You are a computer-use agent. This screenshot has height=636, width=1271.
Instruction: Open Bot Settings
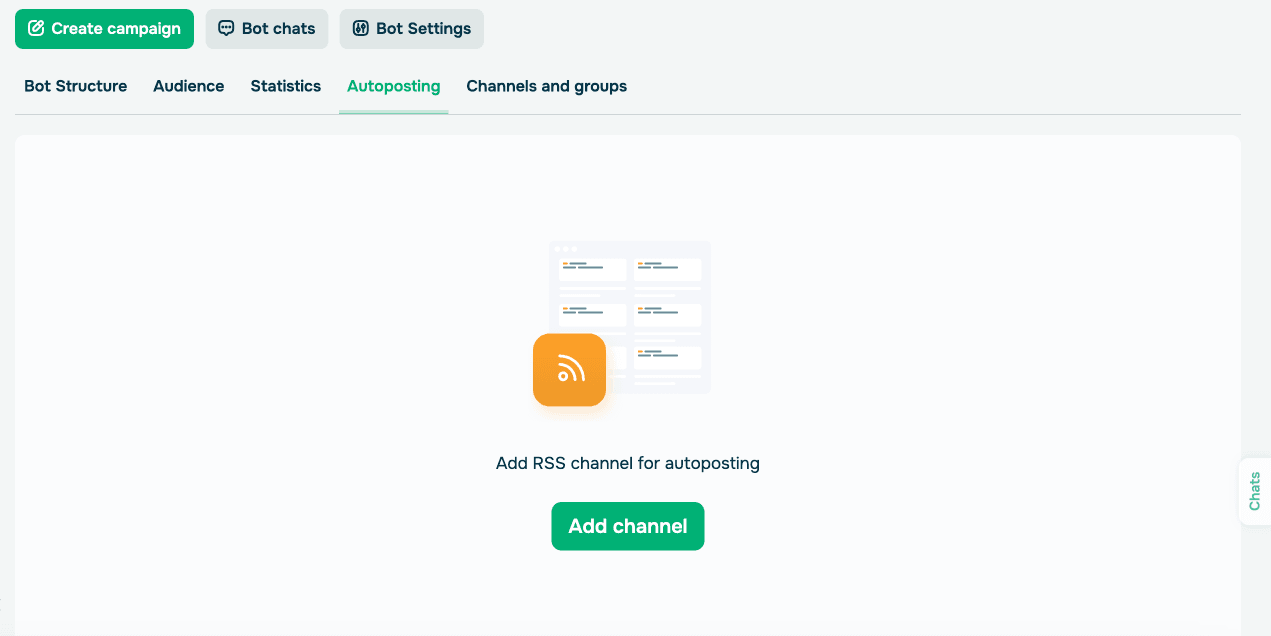click(x=412, y=29)
